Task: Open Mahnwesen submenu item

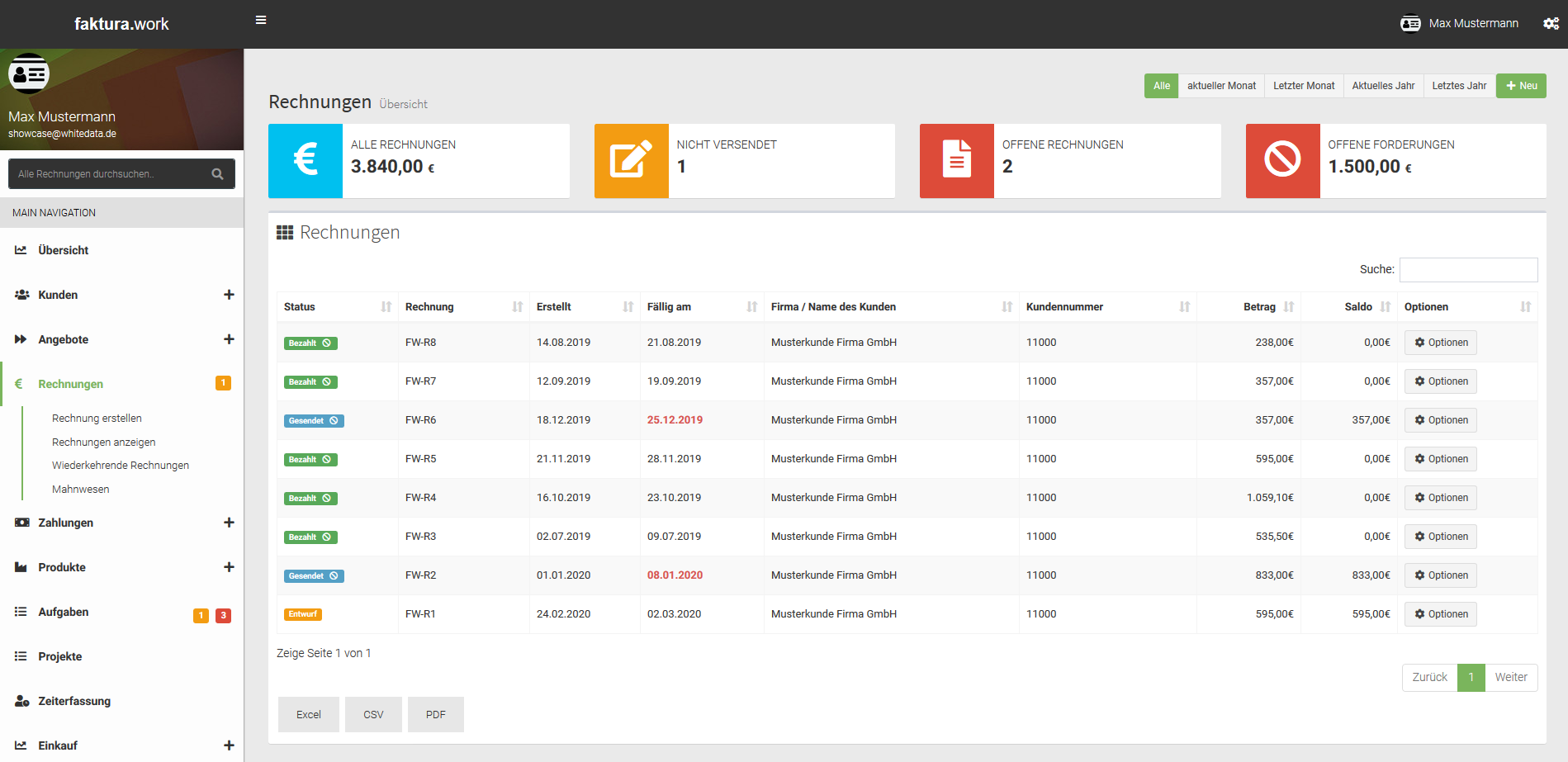Action: click(80, 490)
